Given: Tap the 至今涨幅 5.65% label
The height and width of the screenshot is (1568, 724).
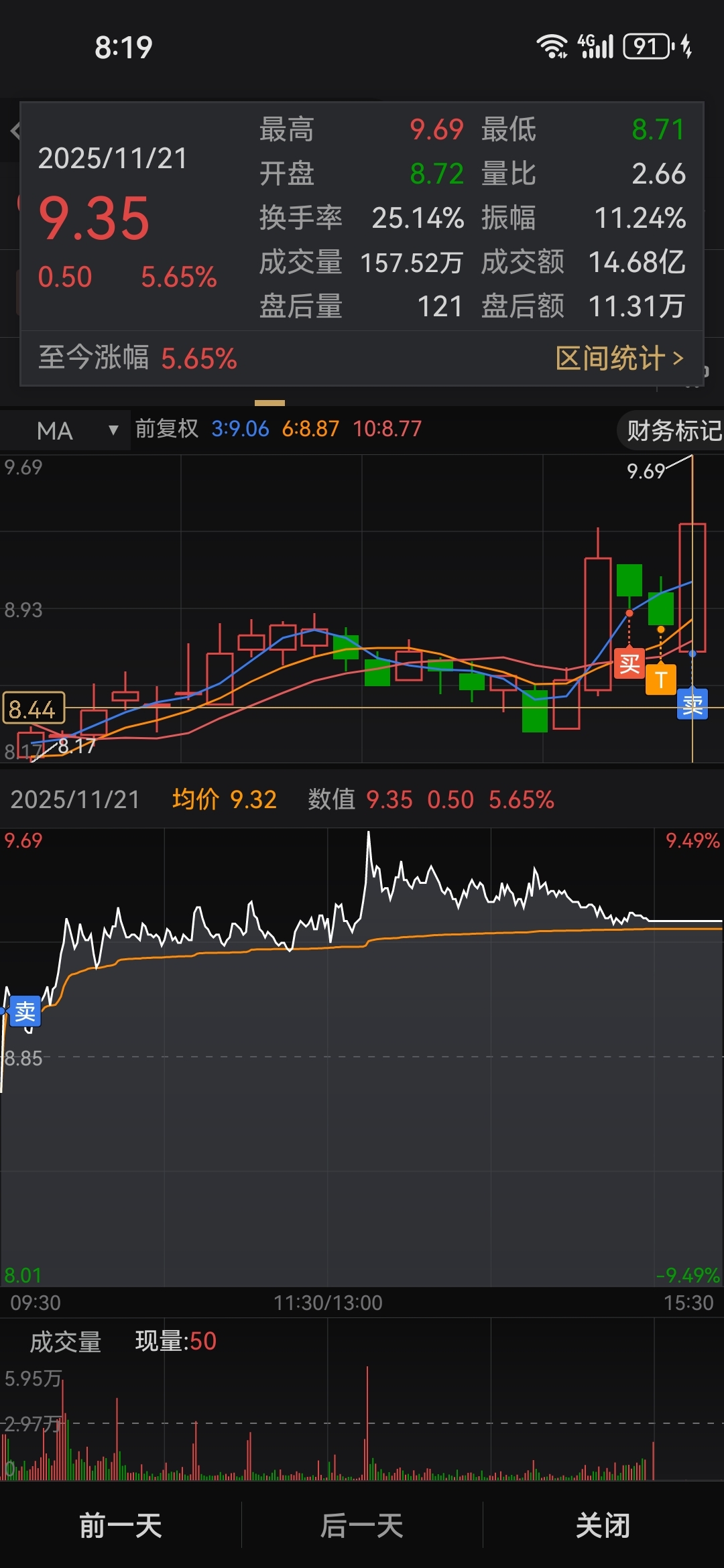Looking at the screenshot, I should 137,358.
